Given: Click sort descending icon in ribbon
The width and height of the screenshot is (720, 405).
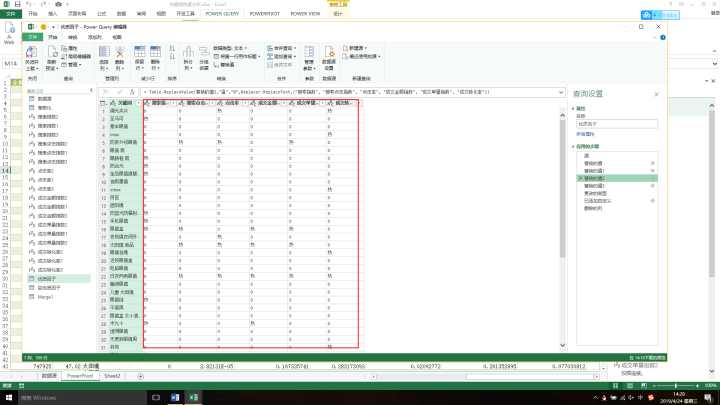Looking at the screenshot, I should 172,56.
